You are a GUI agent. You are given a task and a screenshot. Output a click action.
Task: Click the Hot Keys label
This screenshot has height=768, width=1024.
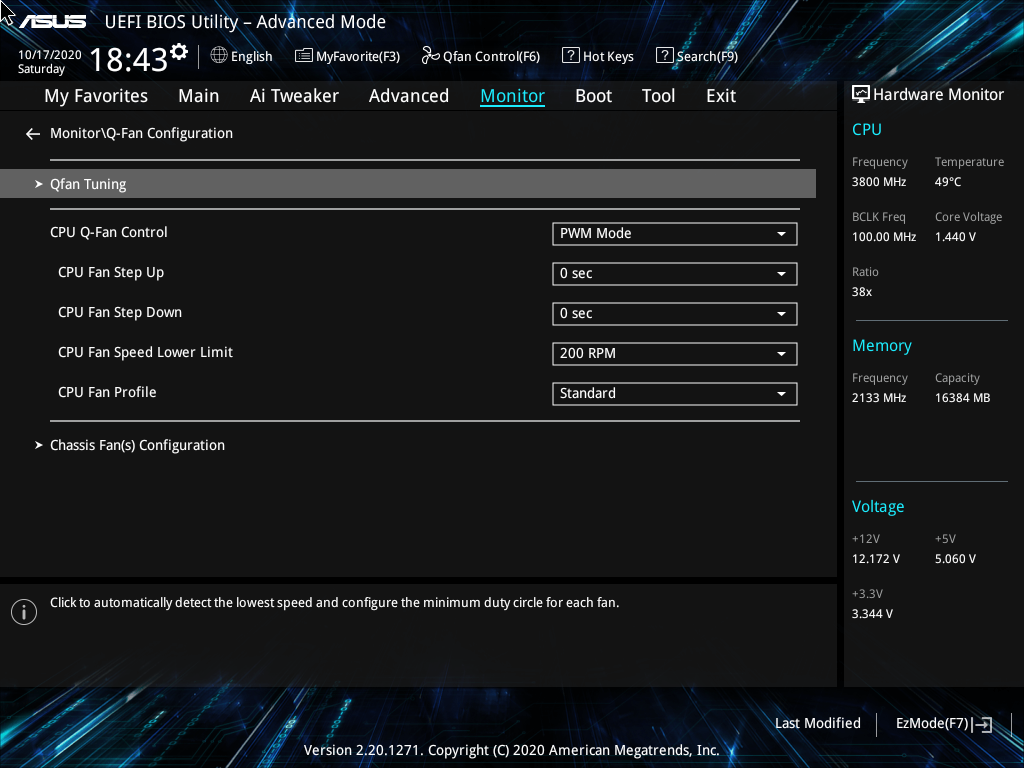click(608, 57)
